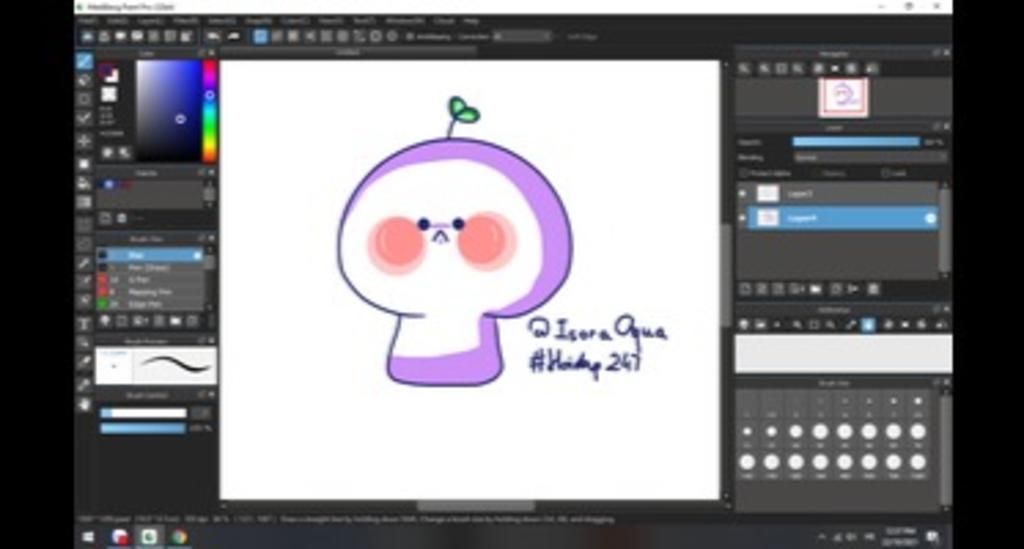Open the File menu
This screenshot has width=1024, height=549.
[88, 21]
